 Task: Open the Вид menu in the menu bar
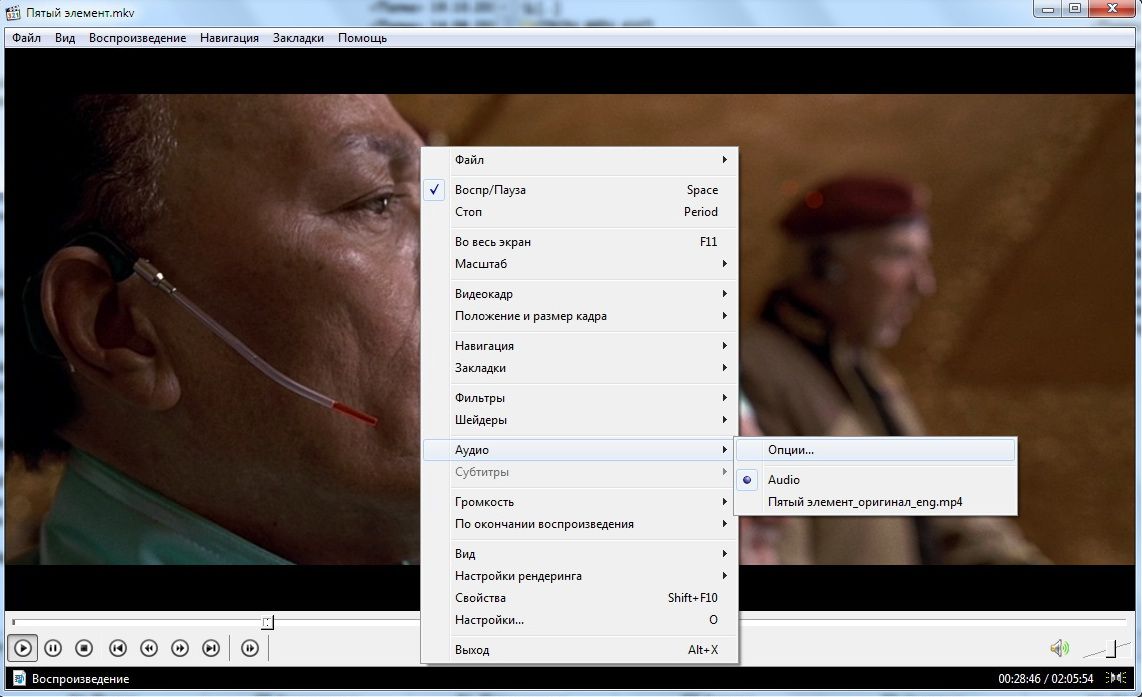click(65, 38)
